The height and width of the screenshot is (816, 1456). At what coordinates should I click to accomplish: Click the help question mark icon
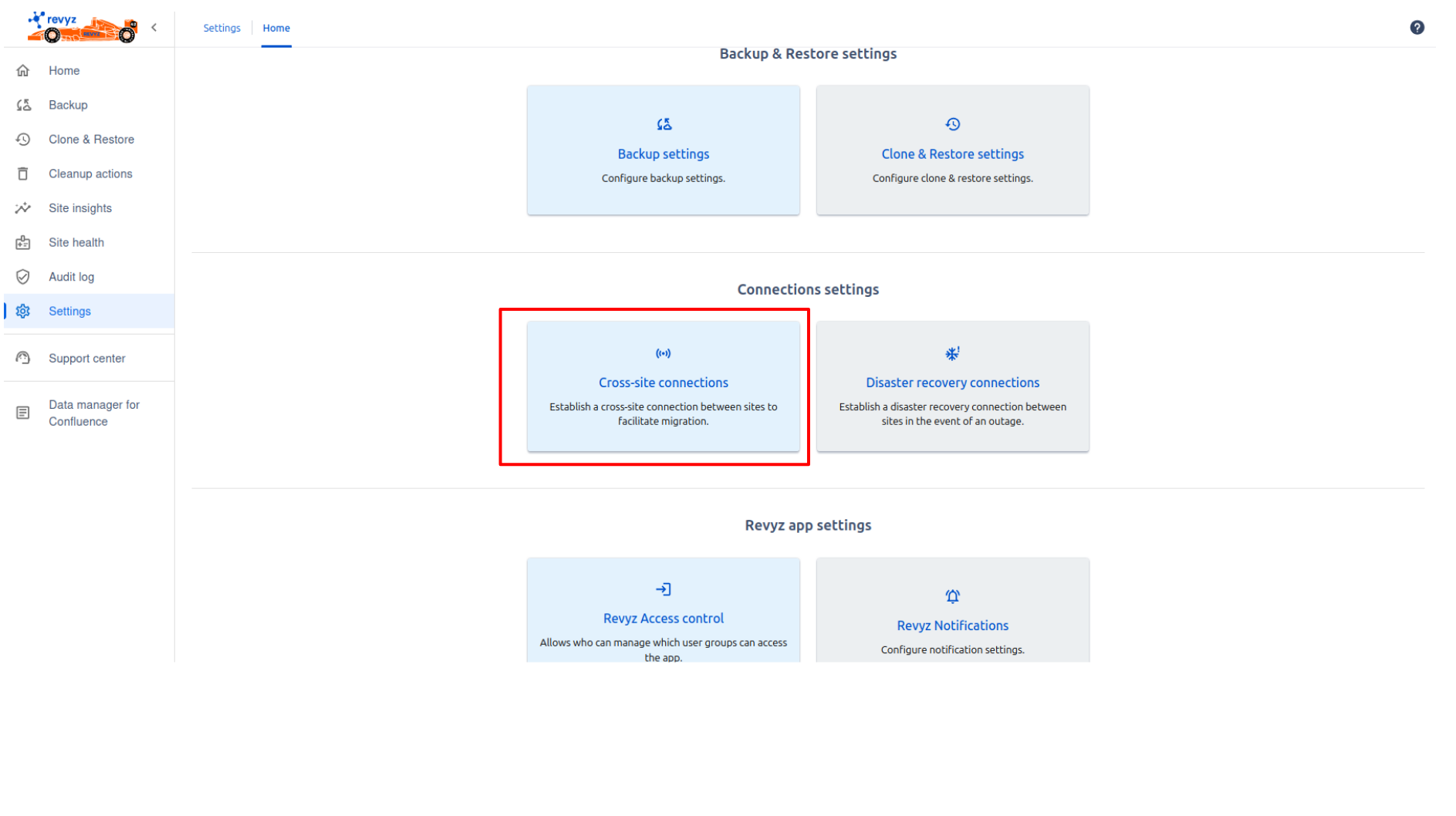(1417, 28)
